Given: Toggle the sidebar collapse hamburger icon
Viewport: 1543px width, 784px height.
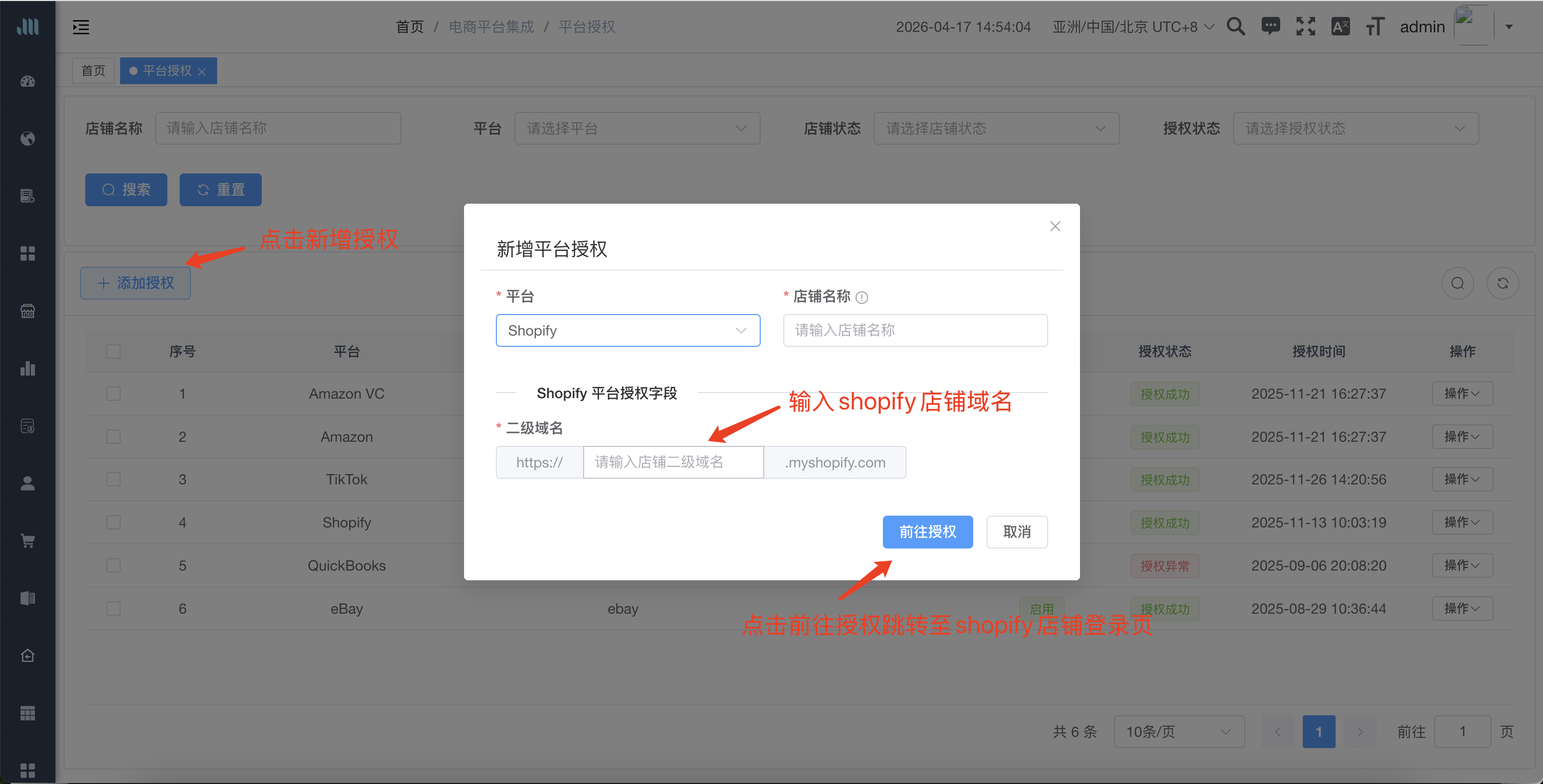Looking at the screenshot, I should pos(81,27).
